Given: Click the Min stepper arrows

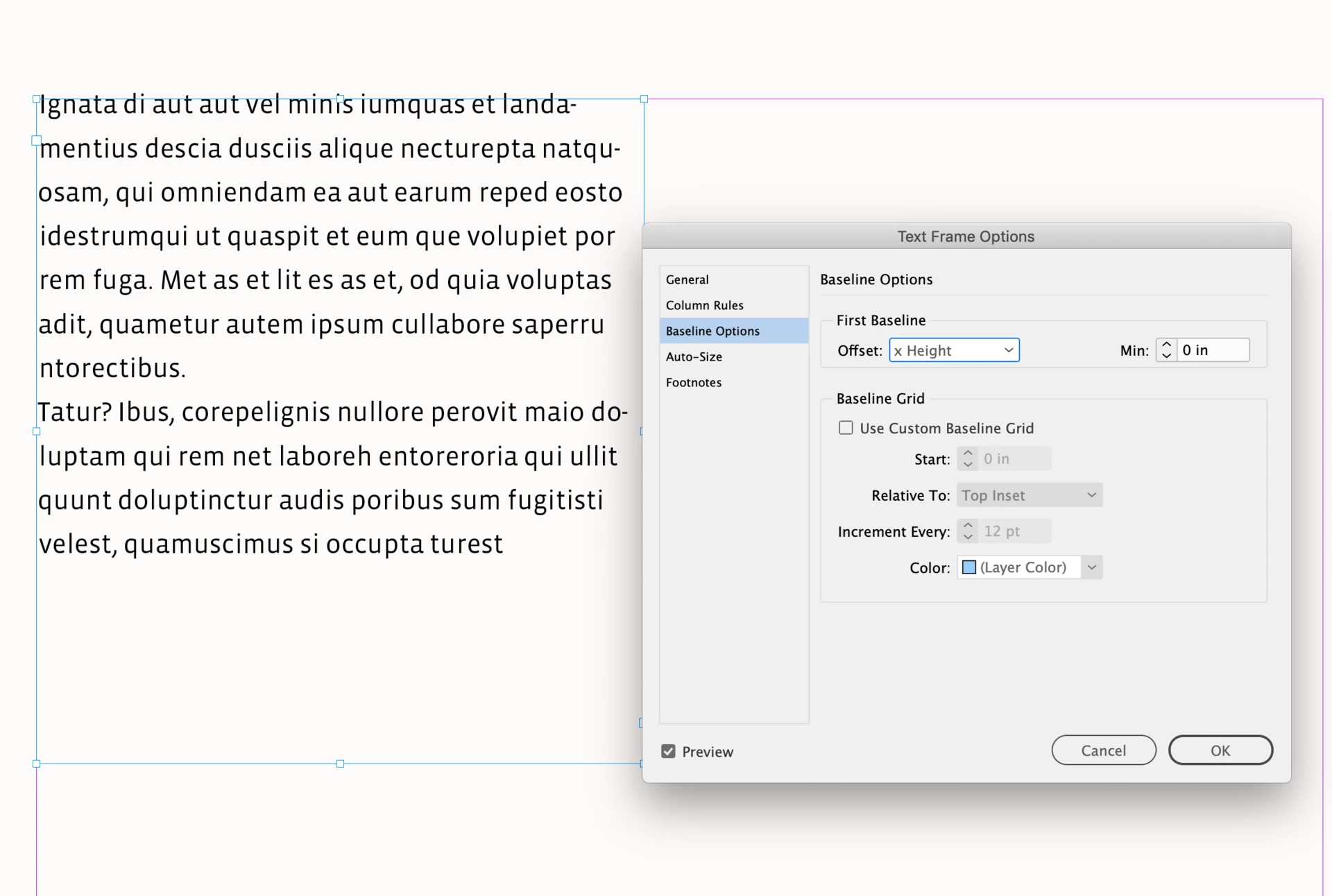Looking at the screenshot, I should pyautogui.click(x=1166, y=350).
